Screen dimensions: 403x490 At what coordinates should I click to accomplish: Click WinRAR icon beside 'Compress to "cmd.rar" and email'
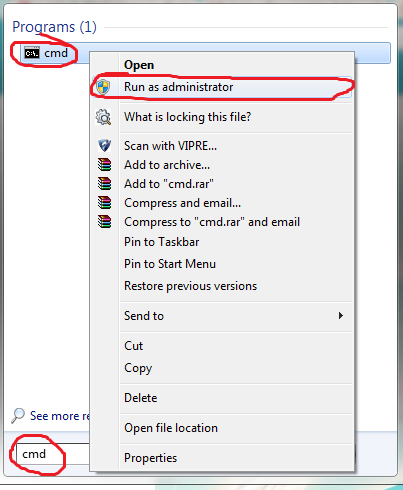pyautogui.click(x=104, y=222)
